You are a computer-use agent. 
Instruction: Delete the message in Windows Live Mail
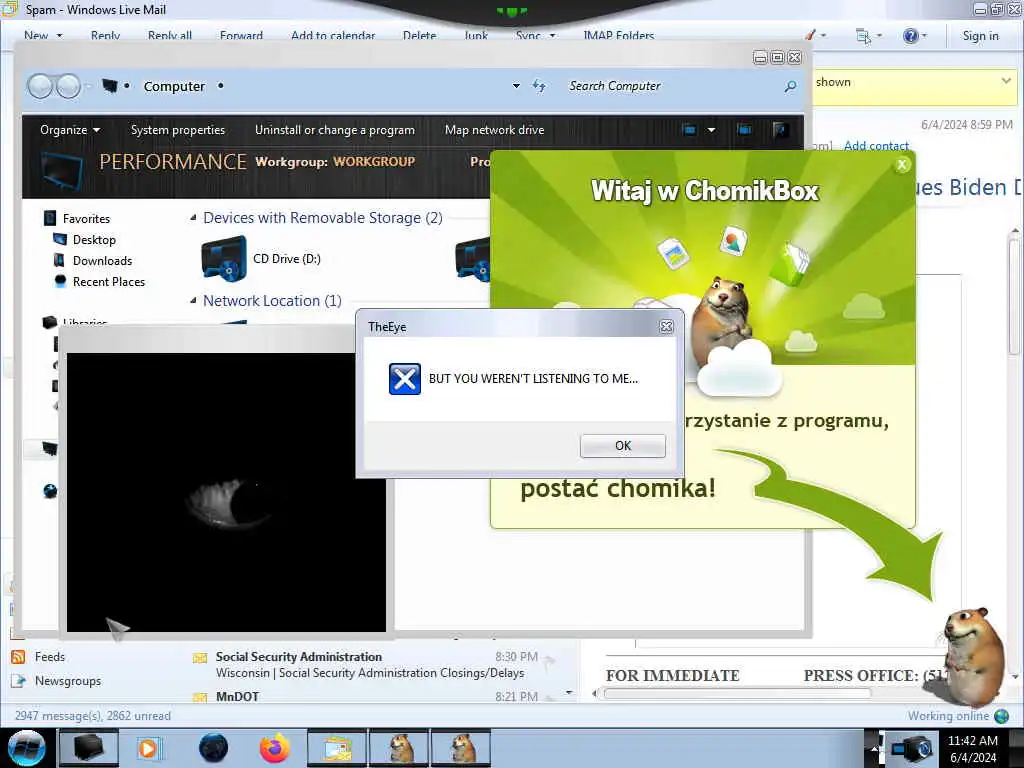(x=419, y=36)
